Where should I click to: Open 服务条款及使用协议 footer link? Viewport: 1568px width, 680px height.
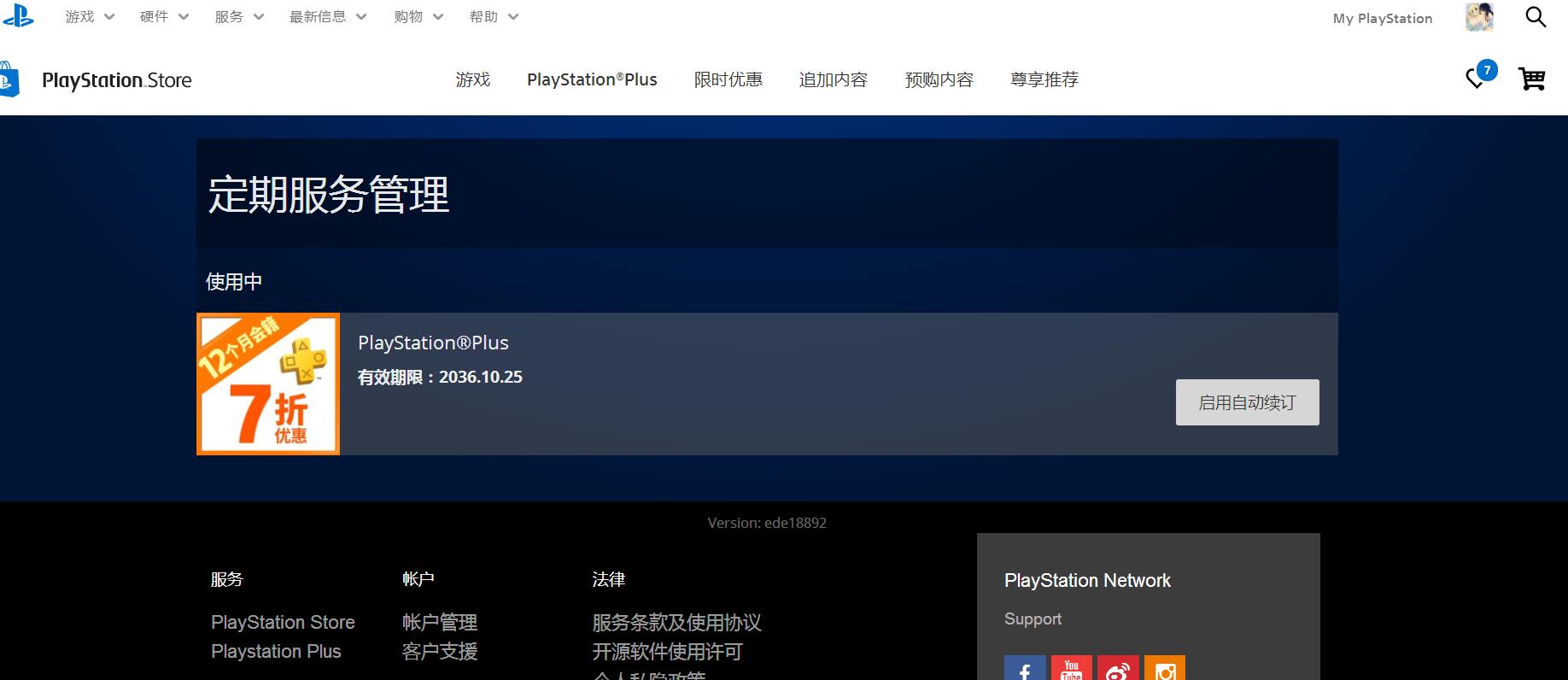tap(676, 623)
